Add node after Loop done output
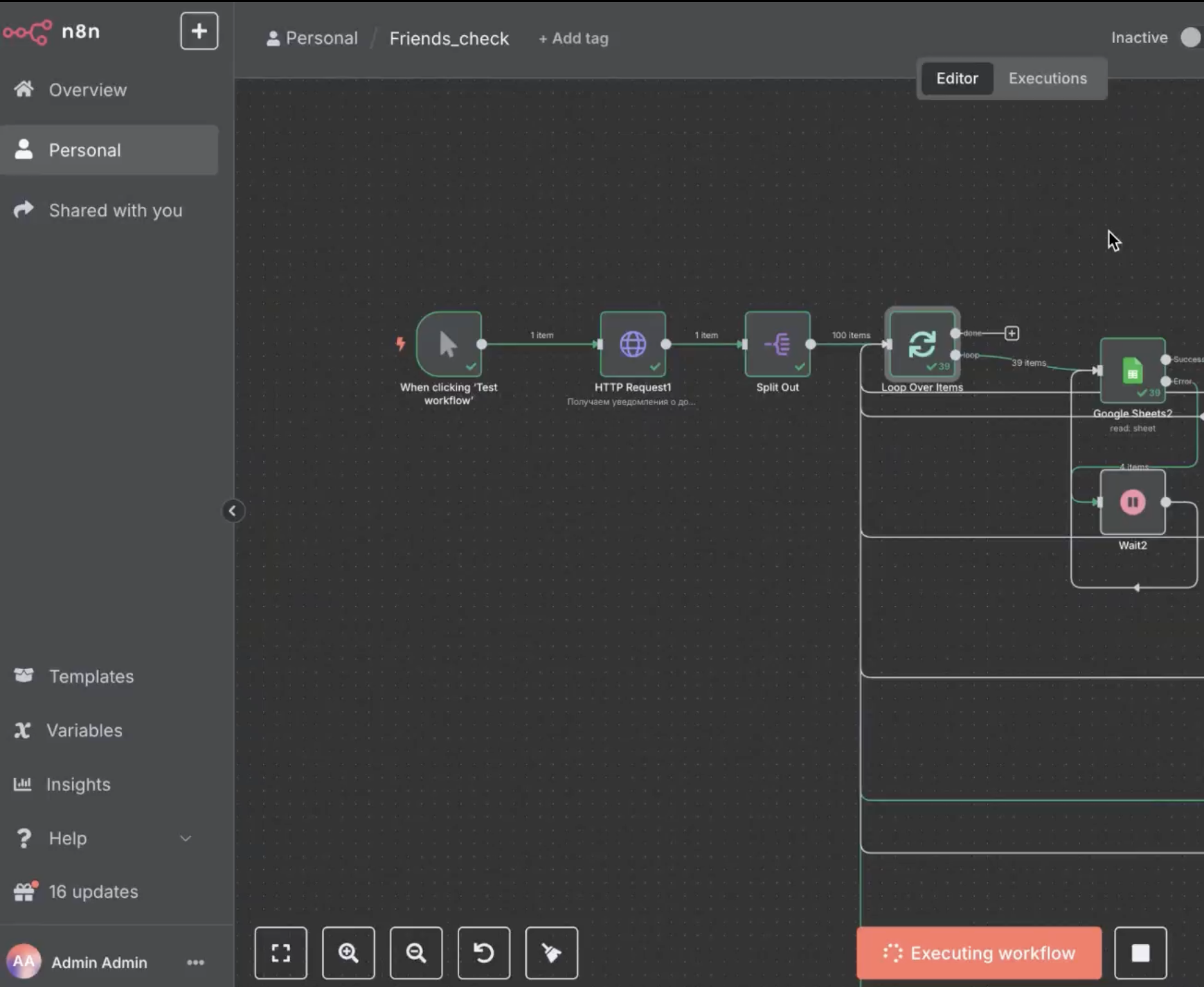Viewport: 1204px width, 987px height. [1012, 334]
